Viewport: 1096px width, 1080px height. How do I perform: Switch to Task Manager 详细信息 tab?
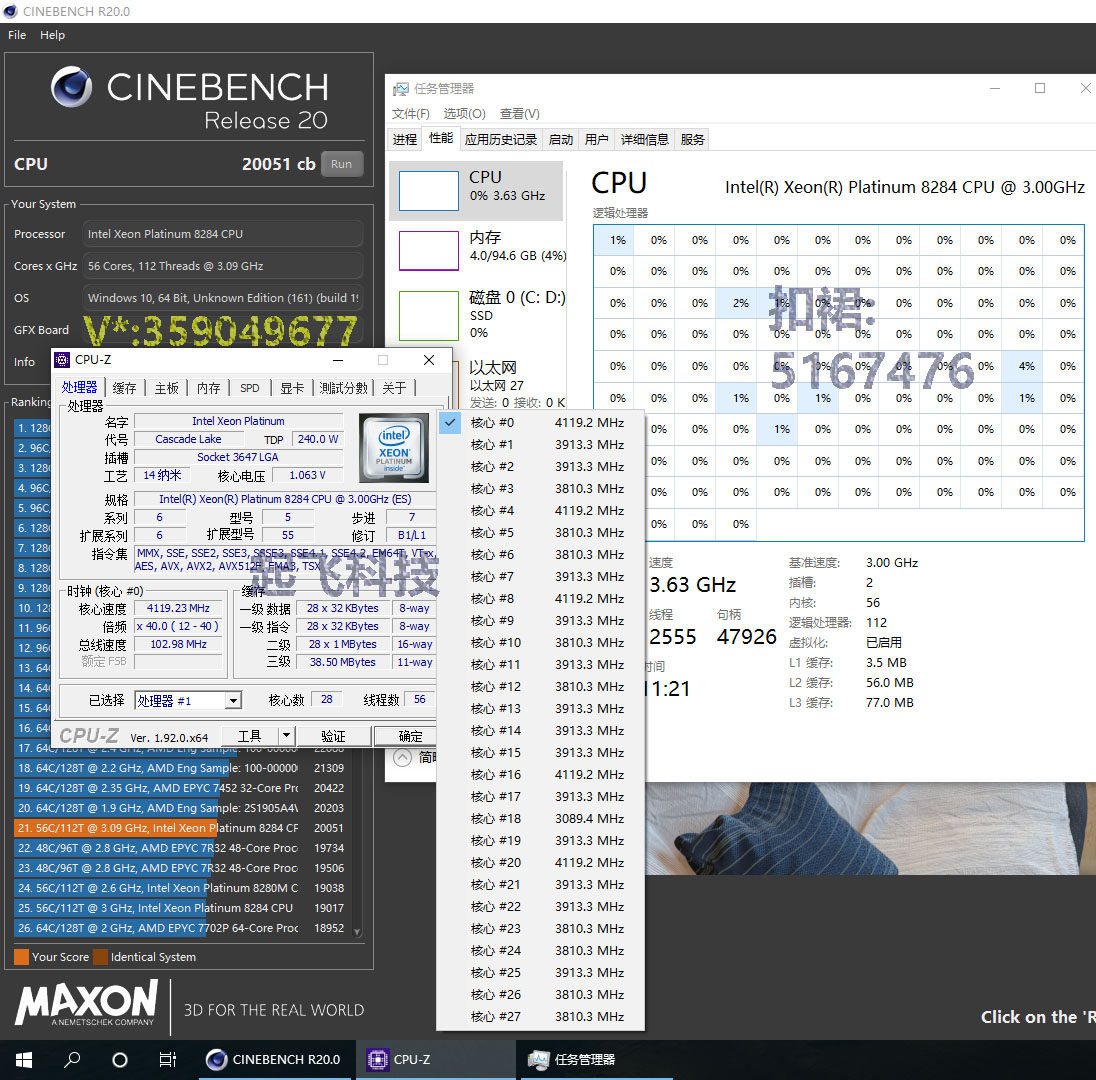644,140
